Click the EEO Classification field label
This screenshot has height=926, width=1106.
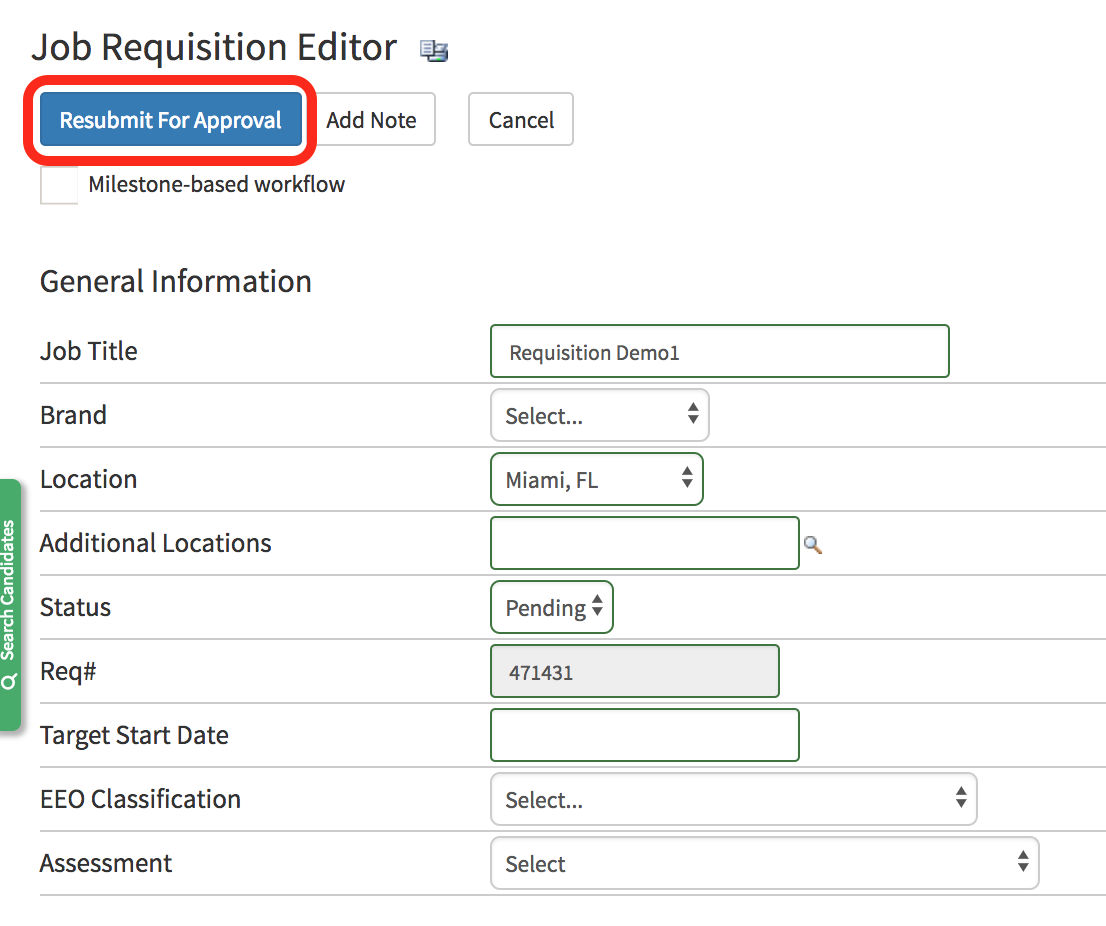pyautogui.click(x=140, y=800)
